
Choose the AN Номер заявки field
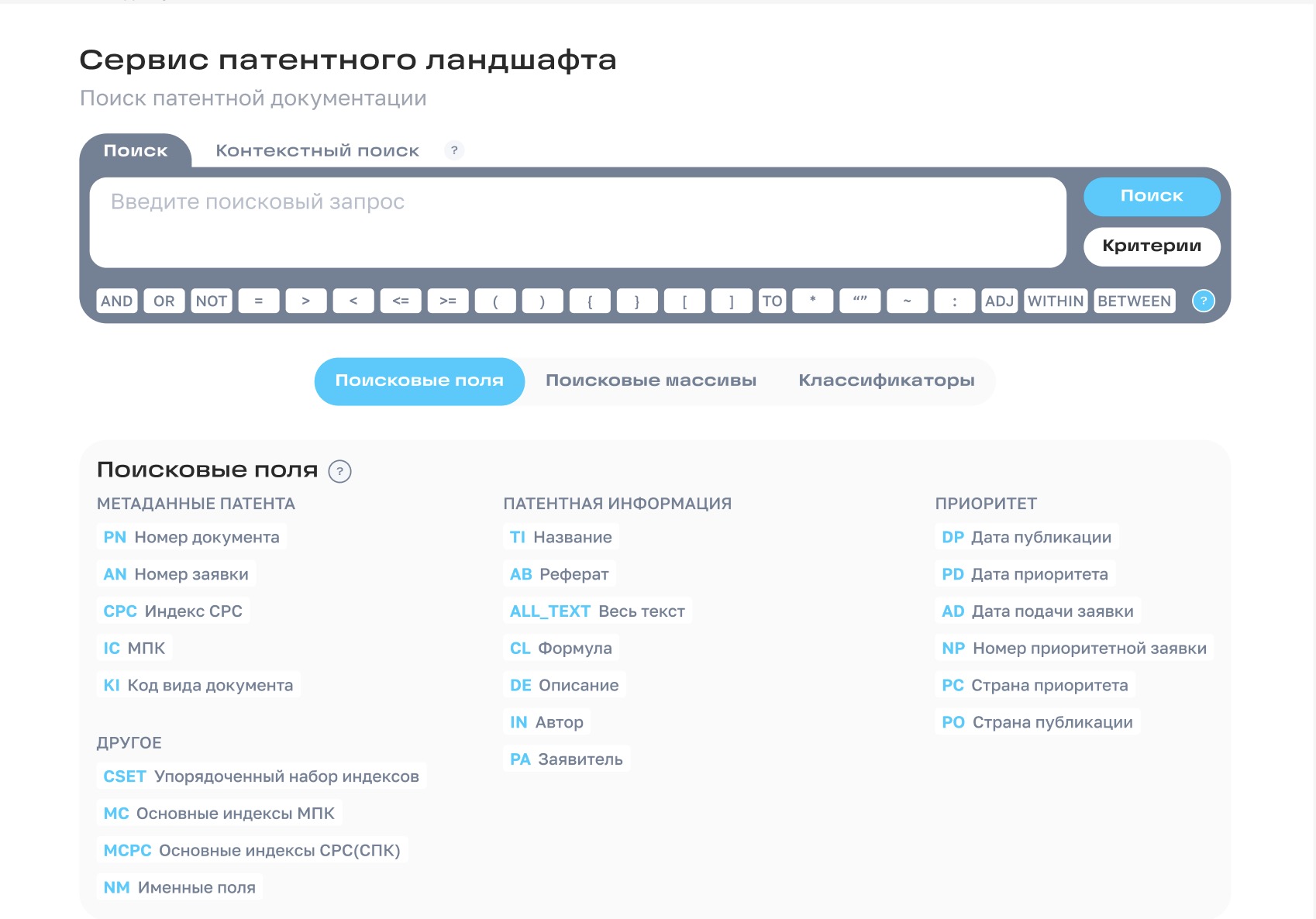176,574
